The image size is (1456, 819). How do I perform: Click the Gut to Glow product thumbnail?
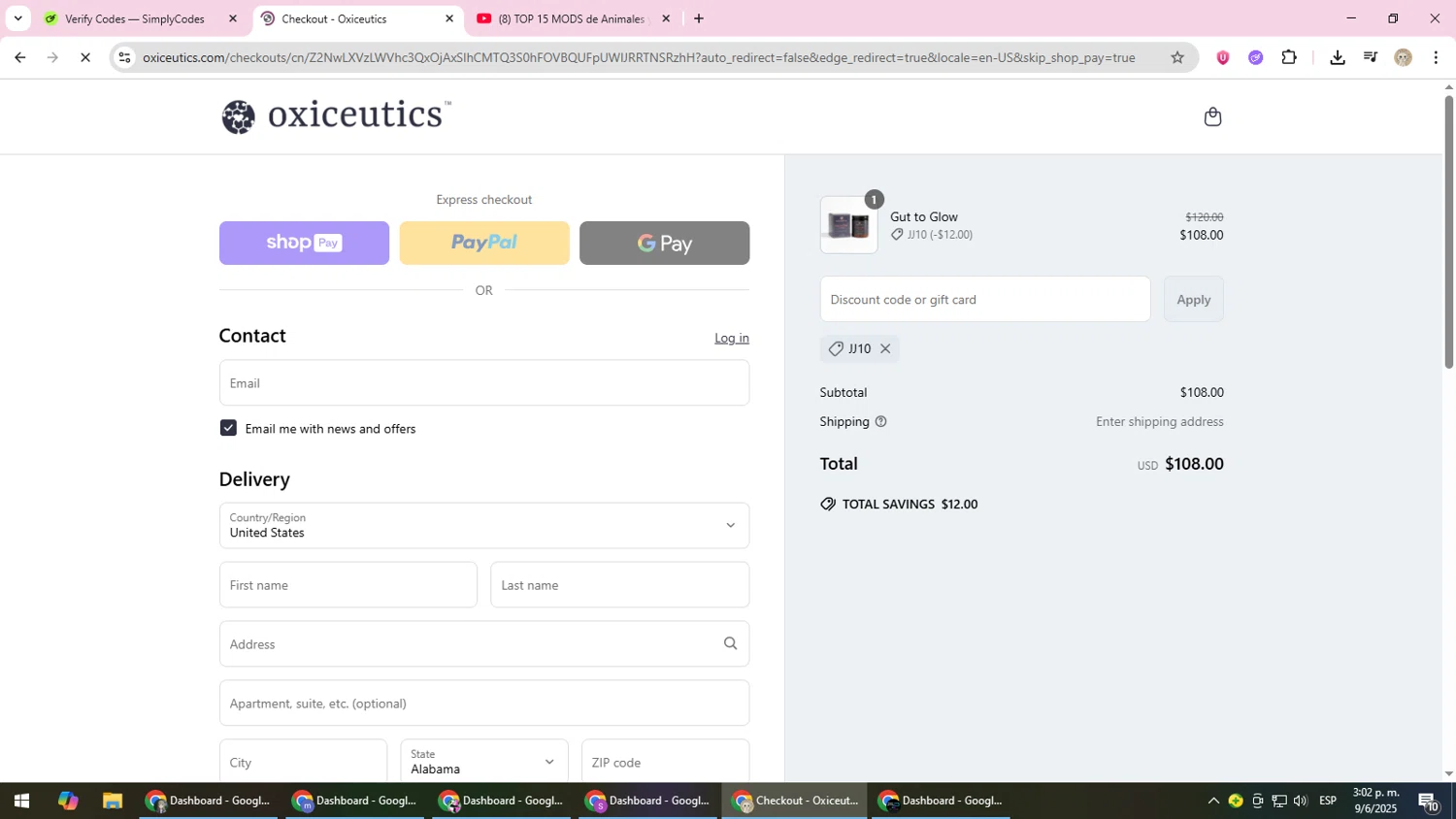tap(848, 225)
